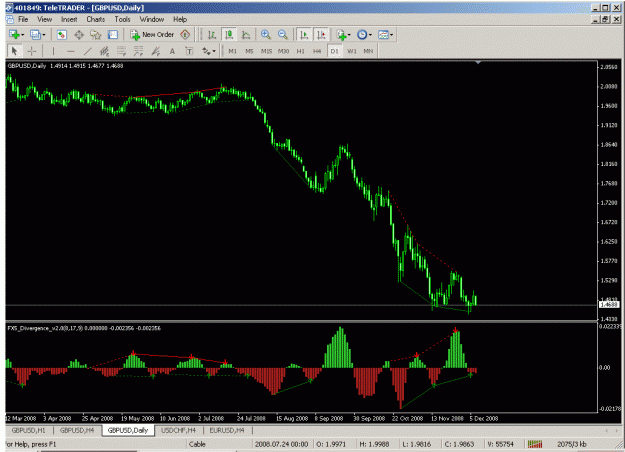Switch timeframe to W1 weekly
This screenshot has width=625, height=452.
[352, 51]
